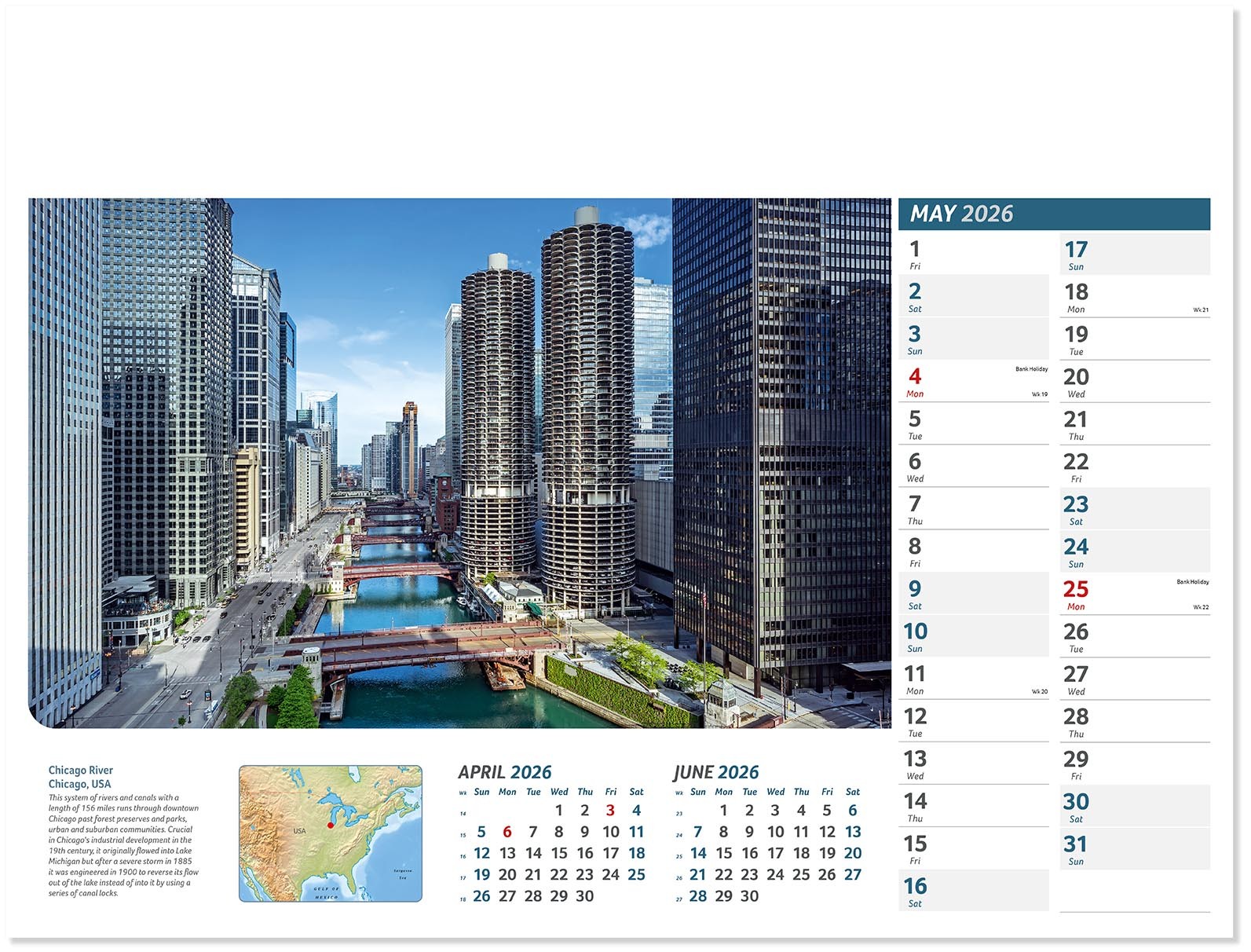1251x952 pixels.
Task: Click the MAY 2026 header banner
Action: [1052, 214]
